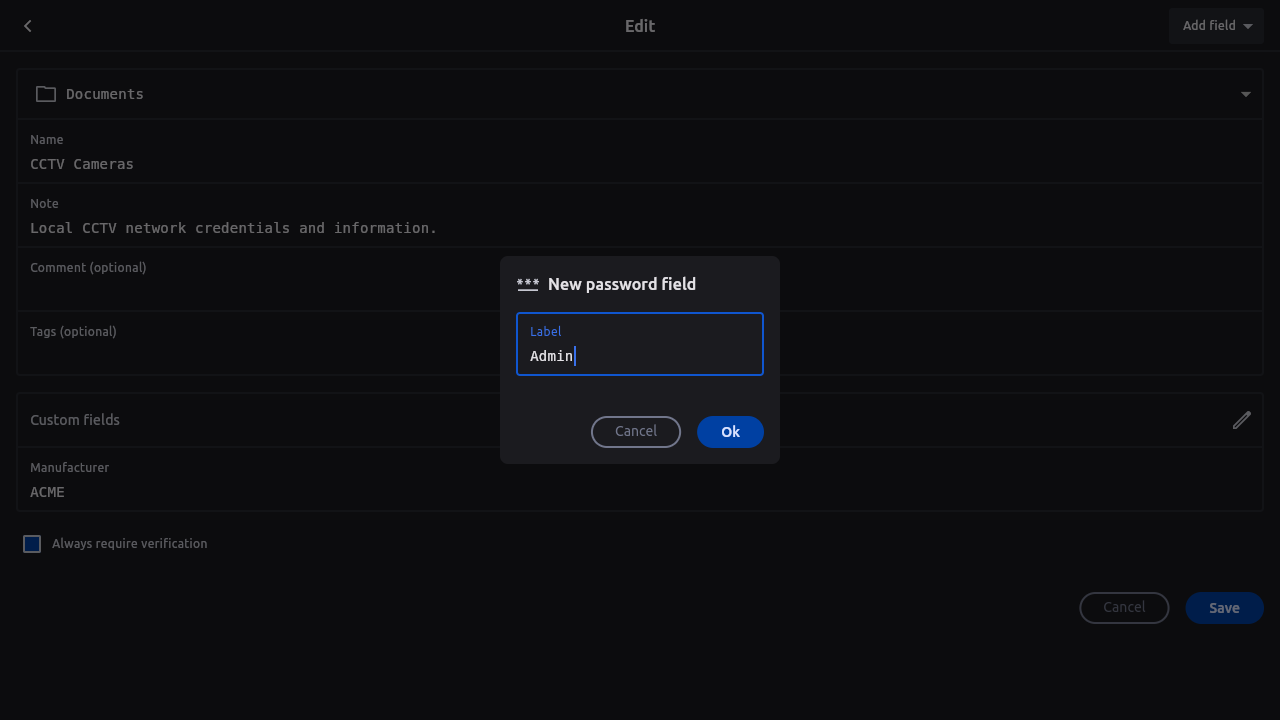Confirm the new field with Ok
Screen dimensions: 1280x720
(x=730, y=432)
